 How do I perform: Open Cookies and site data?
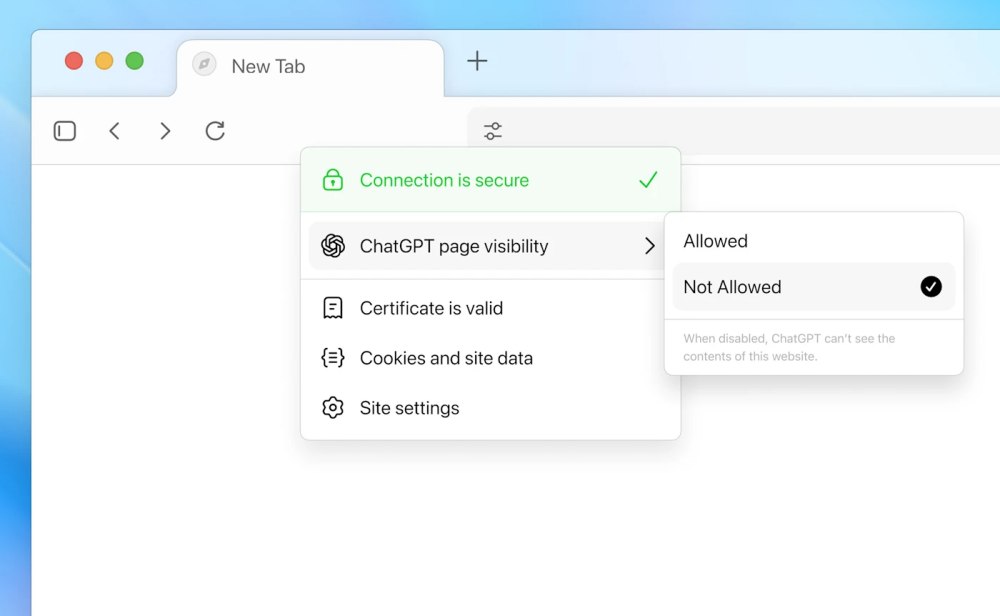446,358
